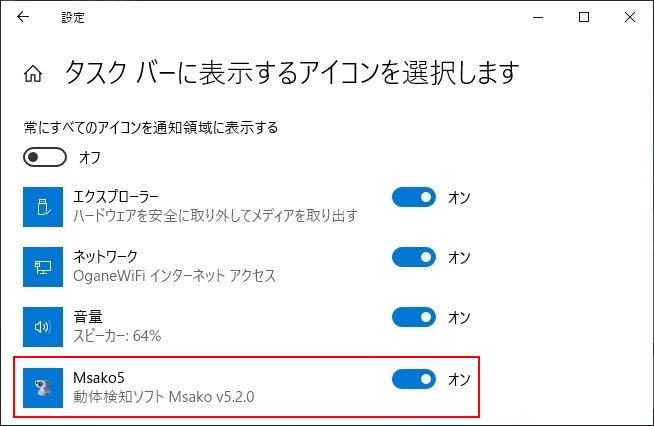Screen dimensions: 654x426
Task: Toggle off Msako5 taskbar icon
Action: 414,379
